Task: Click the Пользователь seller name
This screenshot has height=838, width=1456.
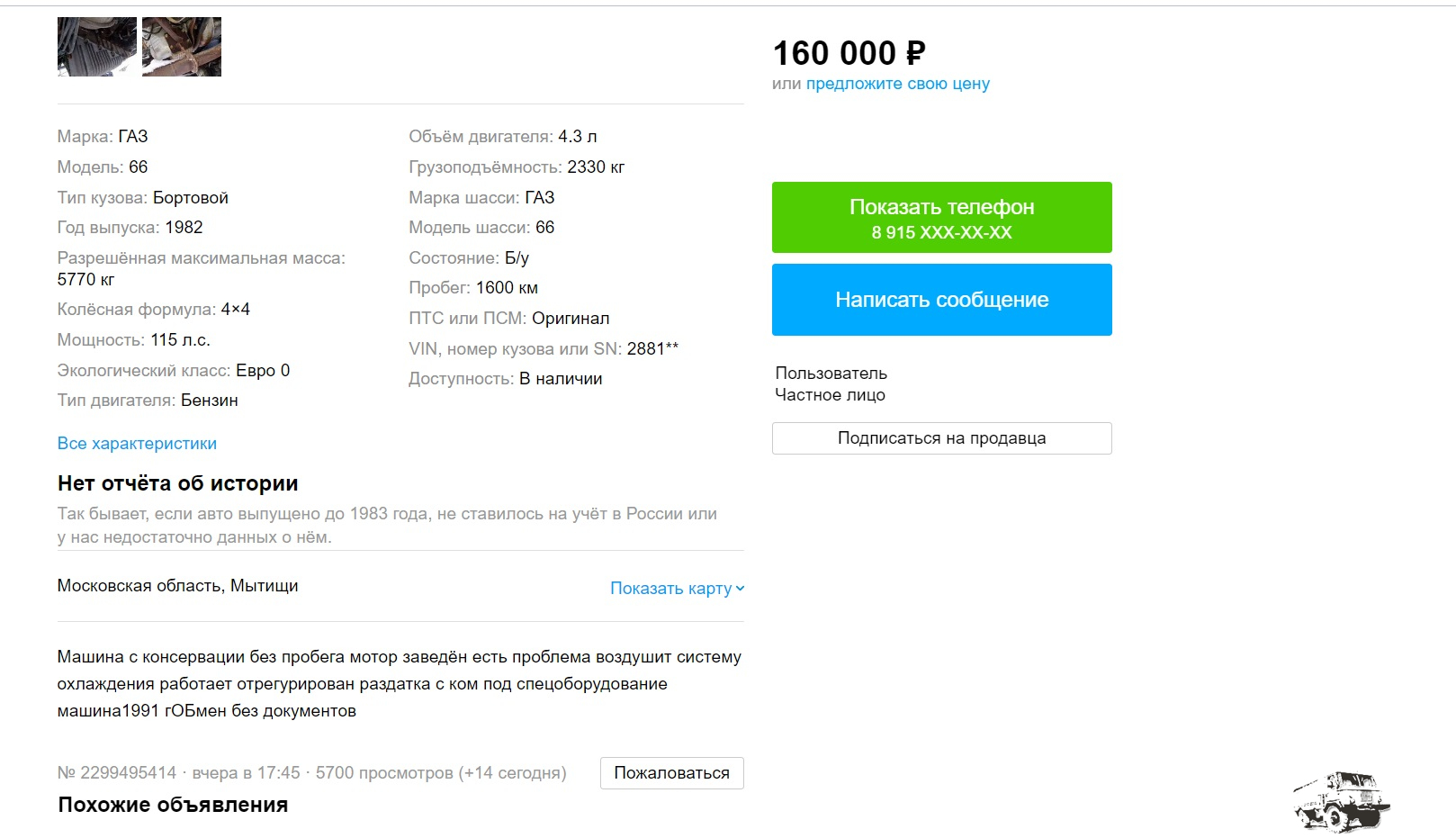Action: tap(831, 374)
